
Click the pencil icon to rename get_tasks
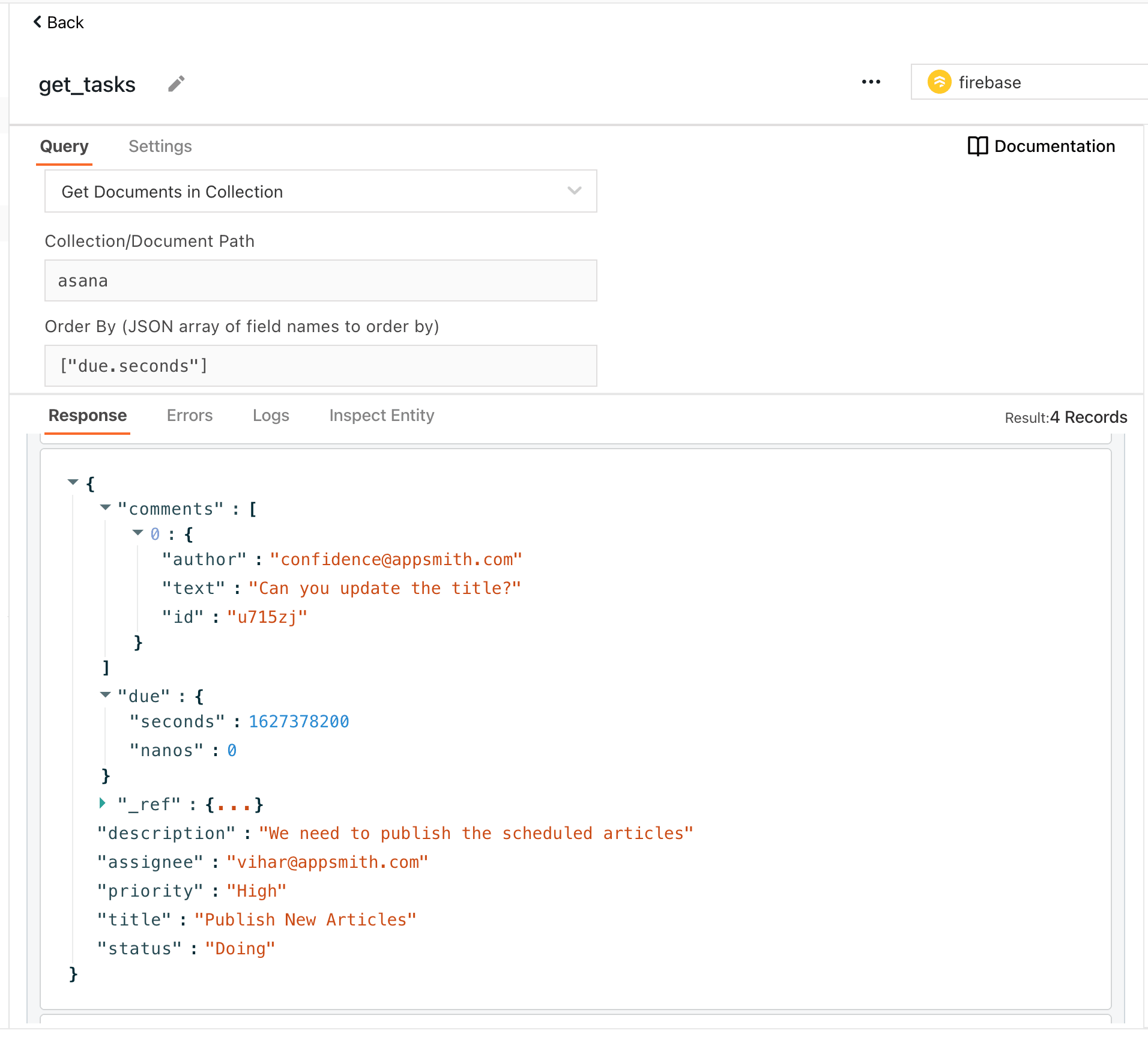(x=176, y=84)
